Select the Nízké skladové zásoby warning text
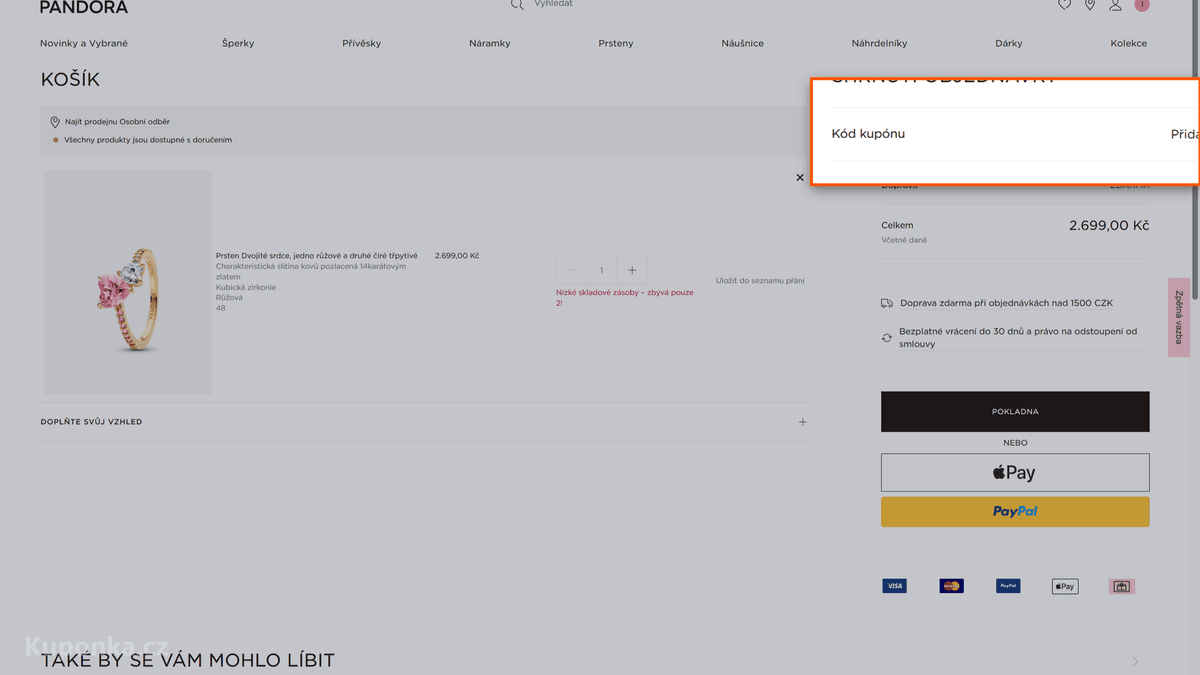The width and height of the screenshot is (1200, 675). click(x=625, y=298)
